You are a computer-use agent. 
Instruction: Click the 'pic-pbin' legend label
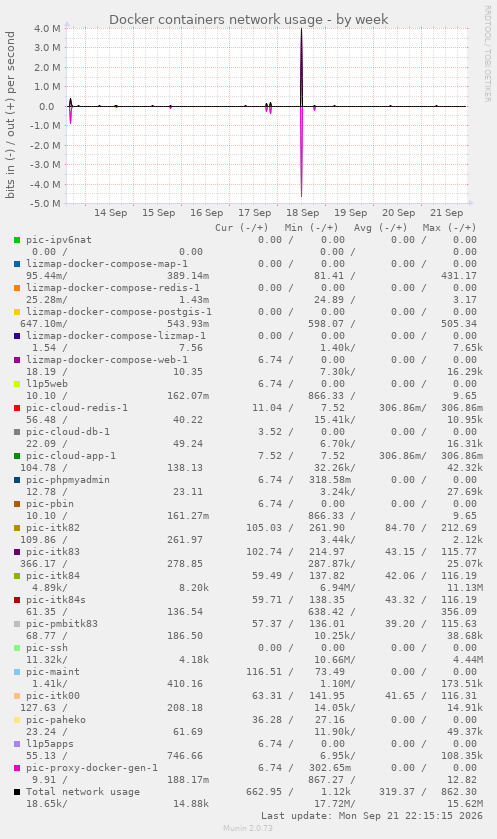pos(50,504)
